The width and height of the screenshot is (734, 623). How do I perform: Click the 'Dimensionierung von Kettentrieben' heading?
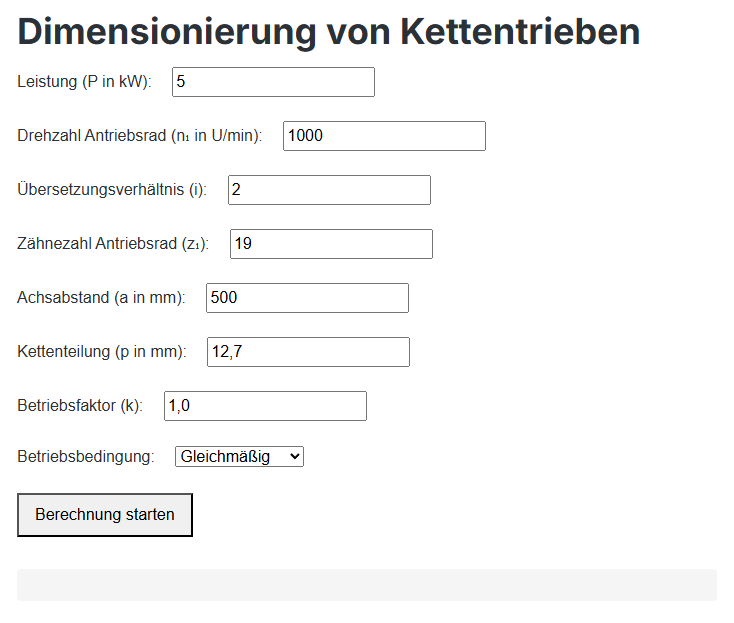point(328,32)
